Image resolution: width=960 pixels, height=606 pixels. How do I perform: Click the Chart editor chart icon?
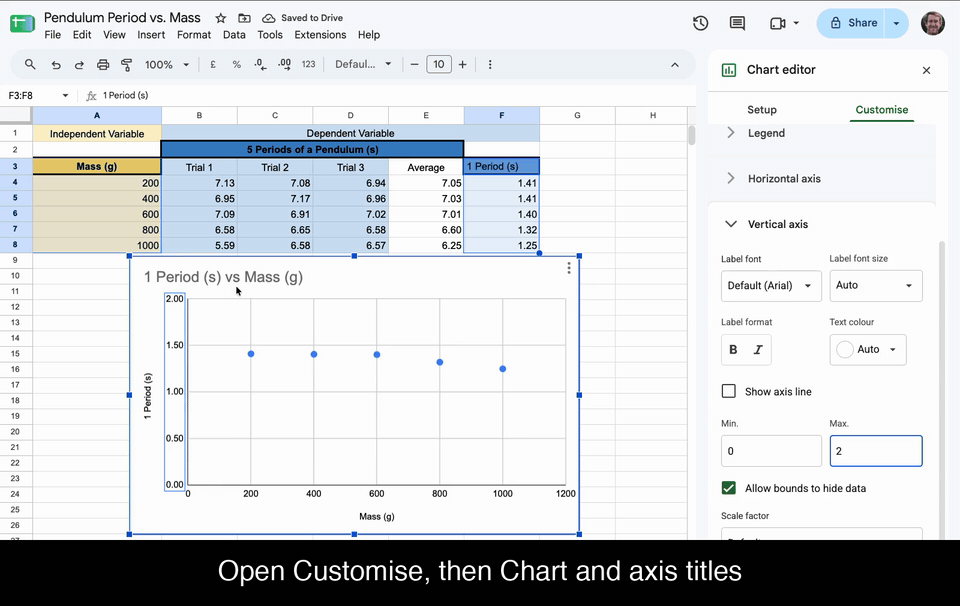pyautogui.click(x=729, y=70)
